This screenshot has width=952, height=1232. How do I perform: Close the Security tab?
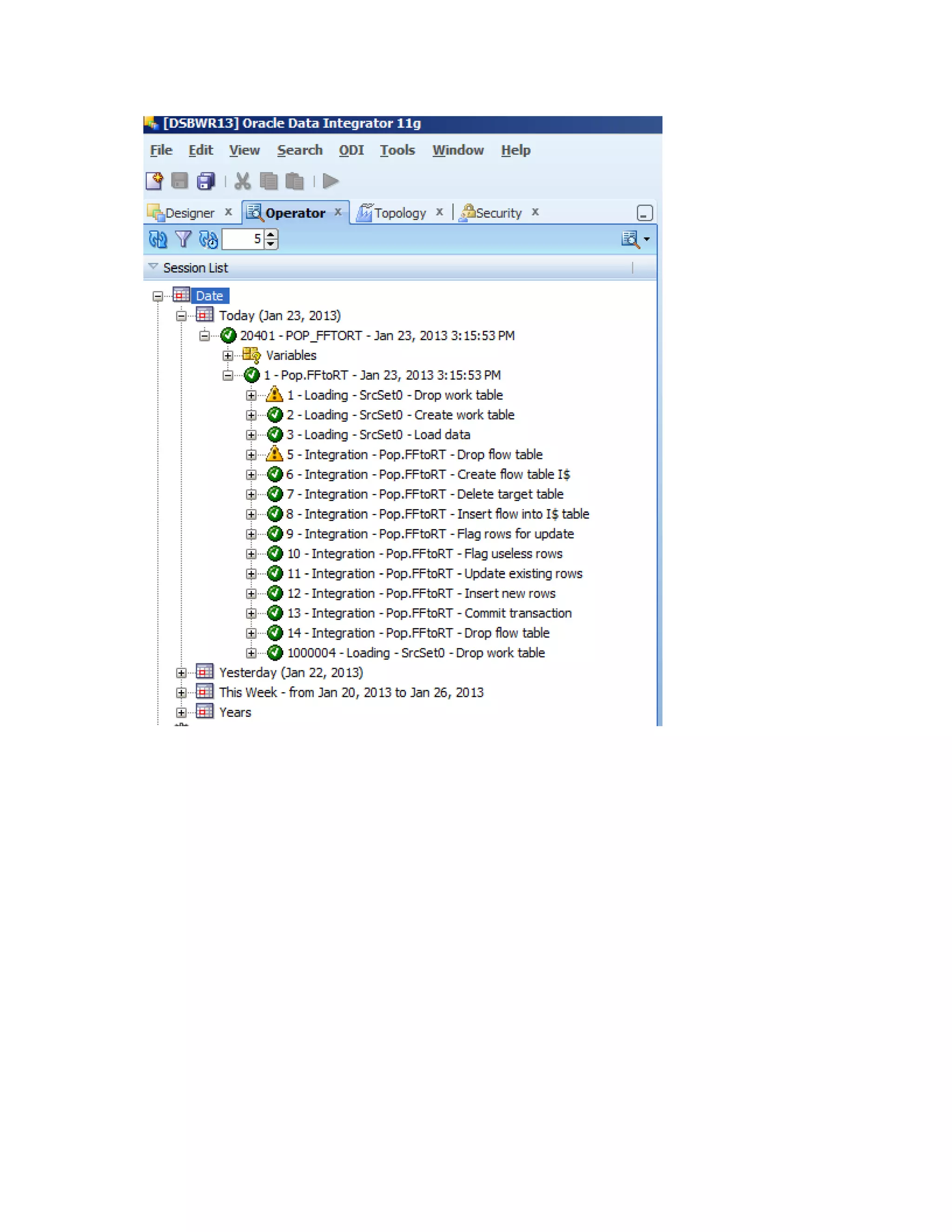[x=535, y=212]
